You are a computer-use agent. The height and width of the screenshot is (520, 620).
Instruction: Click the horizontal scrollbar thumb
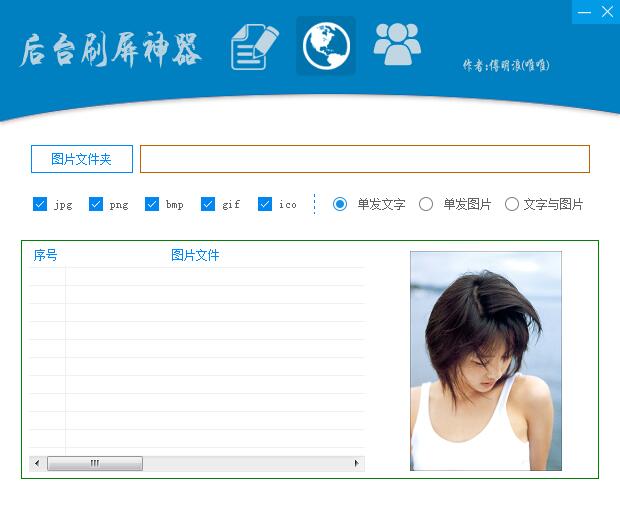click(95, 463)
